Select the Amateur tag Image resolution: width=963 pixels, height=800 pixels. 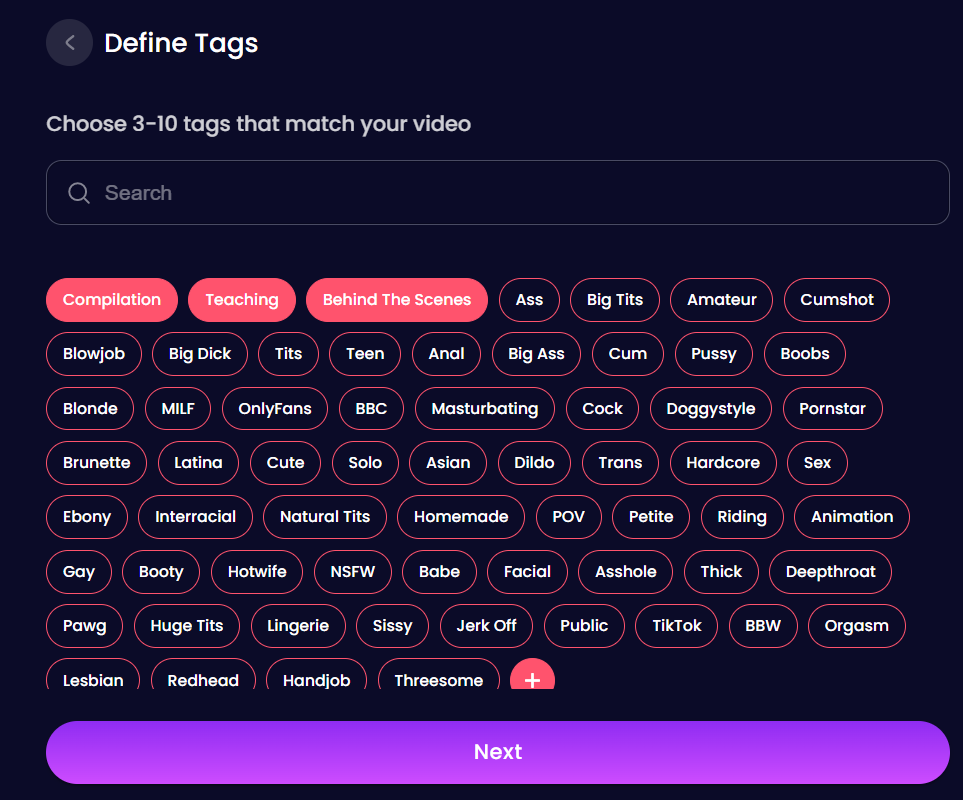click(721, 300)
